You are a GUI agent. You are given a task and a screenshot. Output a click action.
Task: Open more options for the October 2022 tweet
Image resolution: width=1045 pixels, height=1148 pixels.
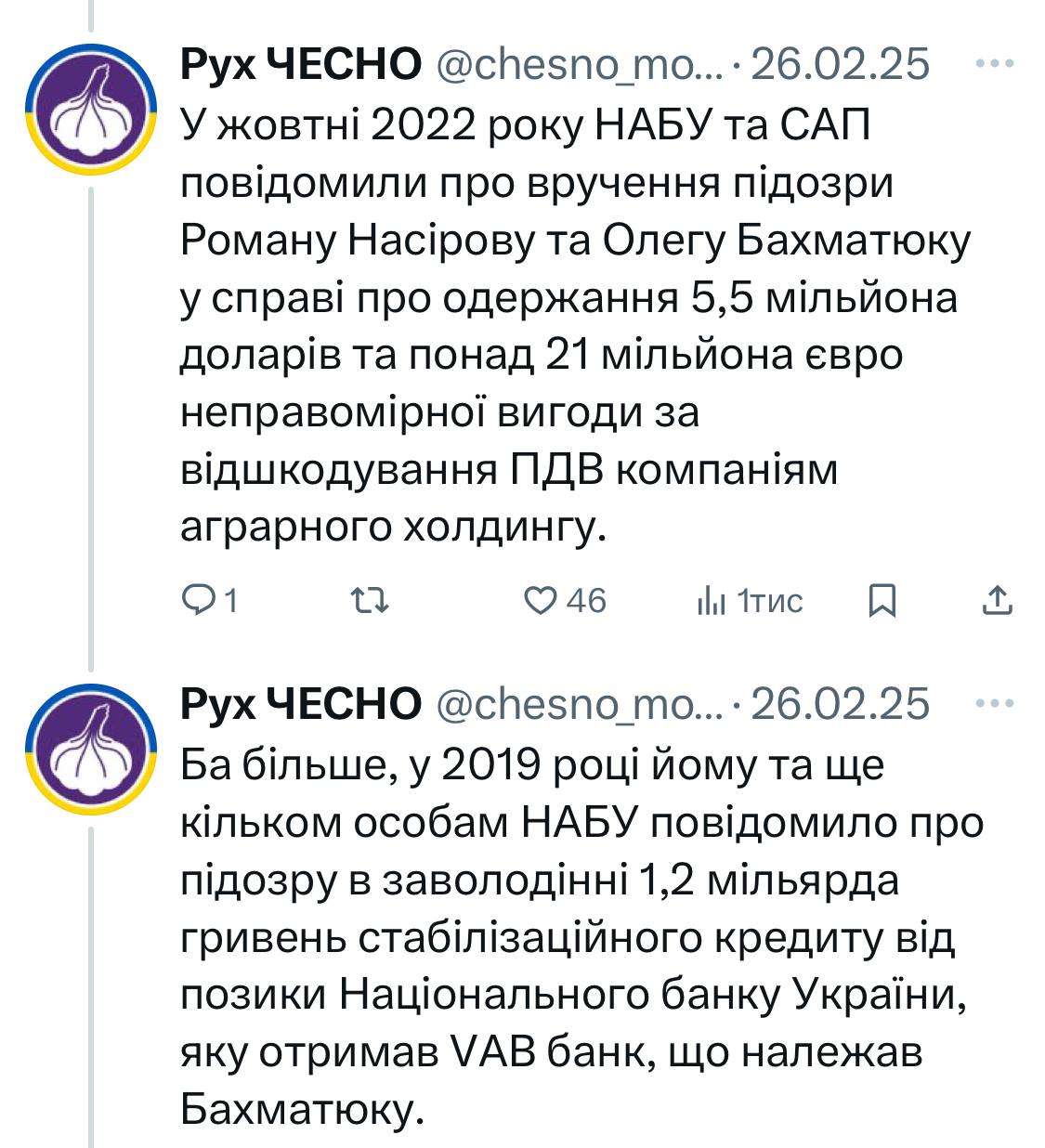pos(997,64)
